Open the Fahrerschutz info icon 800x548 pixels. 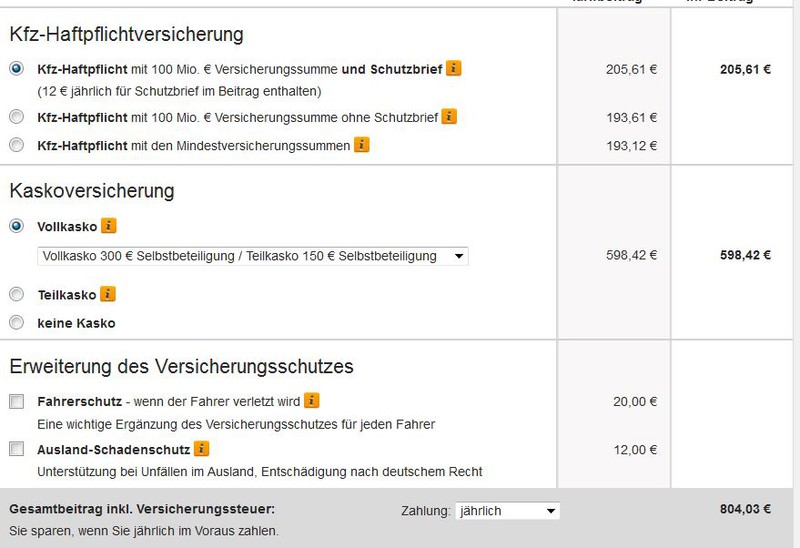[312, 401]
